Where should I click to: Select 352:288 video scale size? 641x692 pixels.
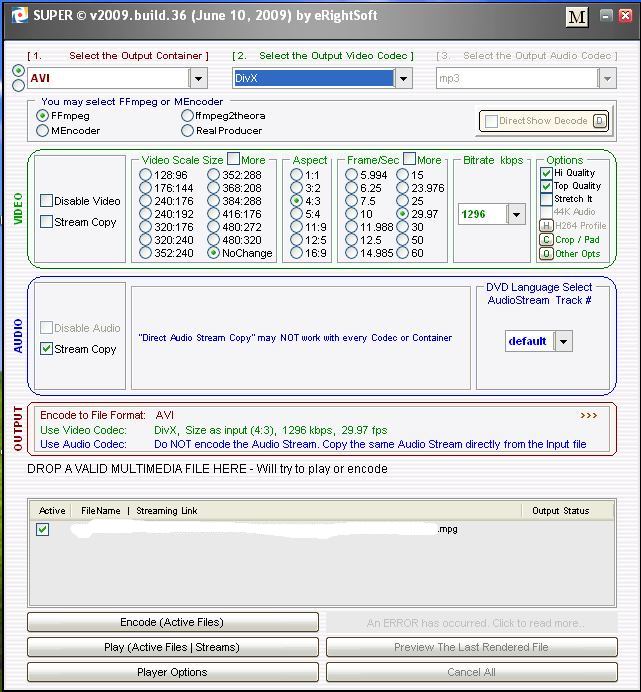(213, 175)
